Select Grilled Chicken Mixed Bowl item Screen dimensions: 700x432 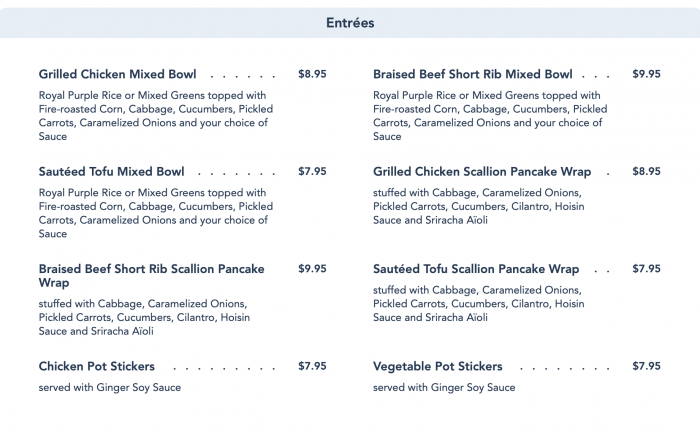click(117, 74)
